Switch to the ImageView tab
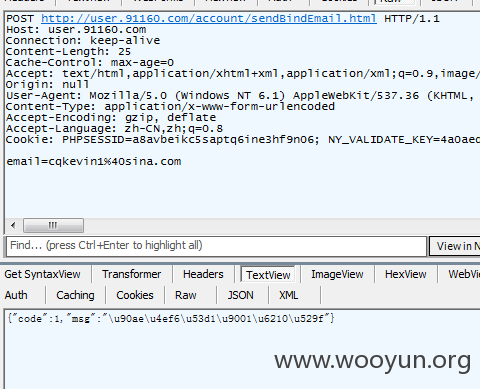This screenshot has height=389, width=480. [337, 274]
